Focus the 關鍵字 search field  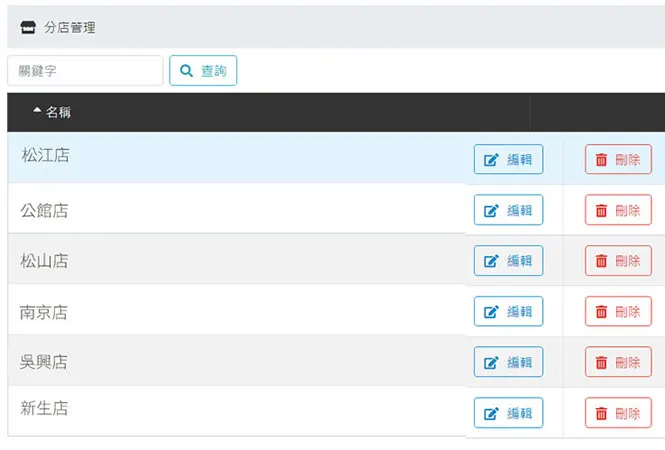(85, 70)
